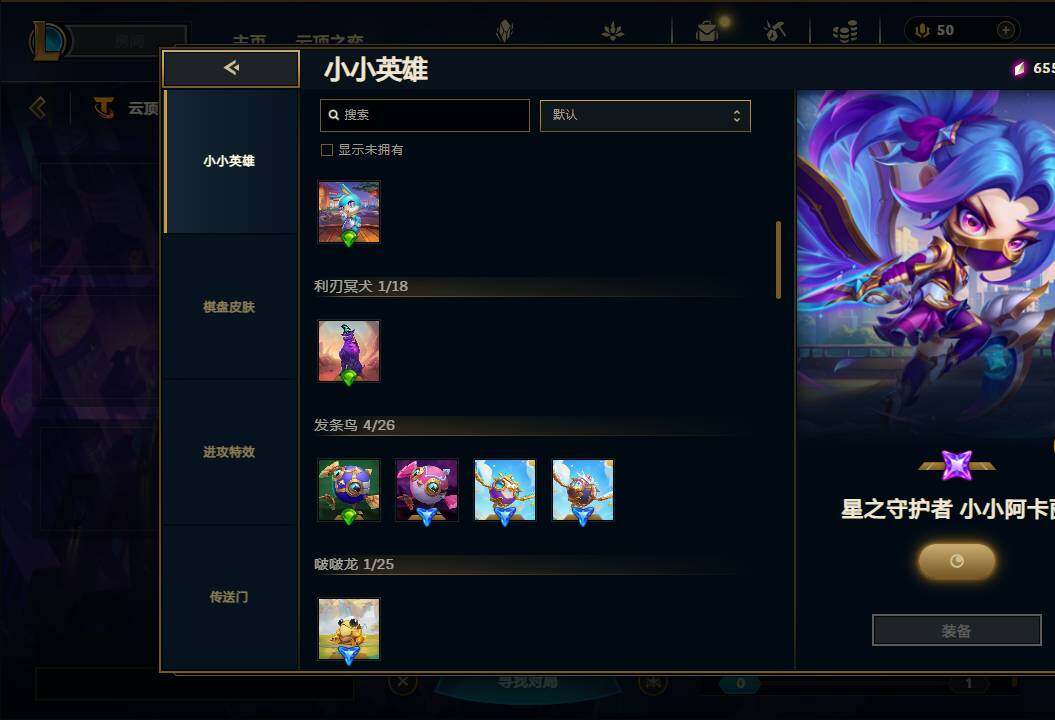The image size is (1055, 720).
Task: Select the pink 发条鸟 little legend
Action: click(x=427, y=491)
